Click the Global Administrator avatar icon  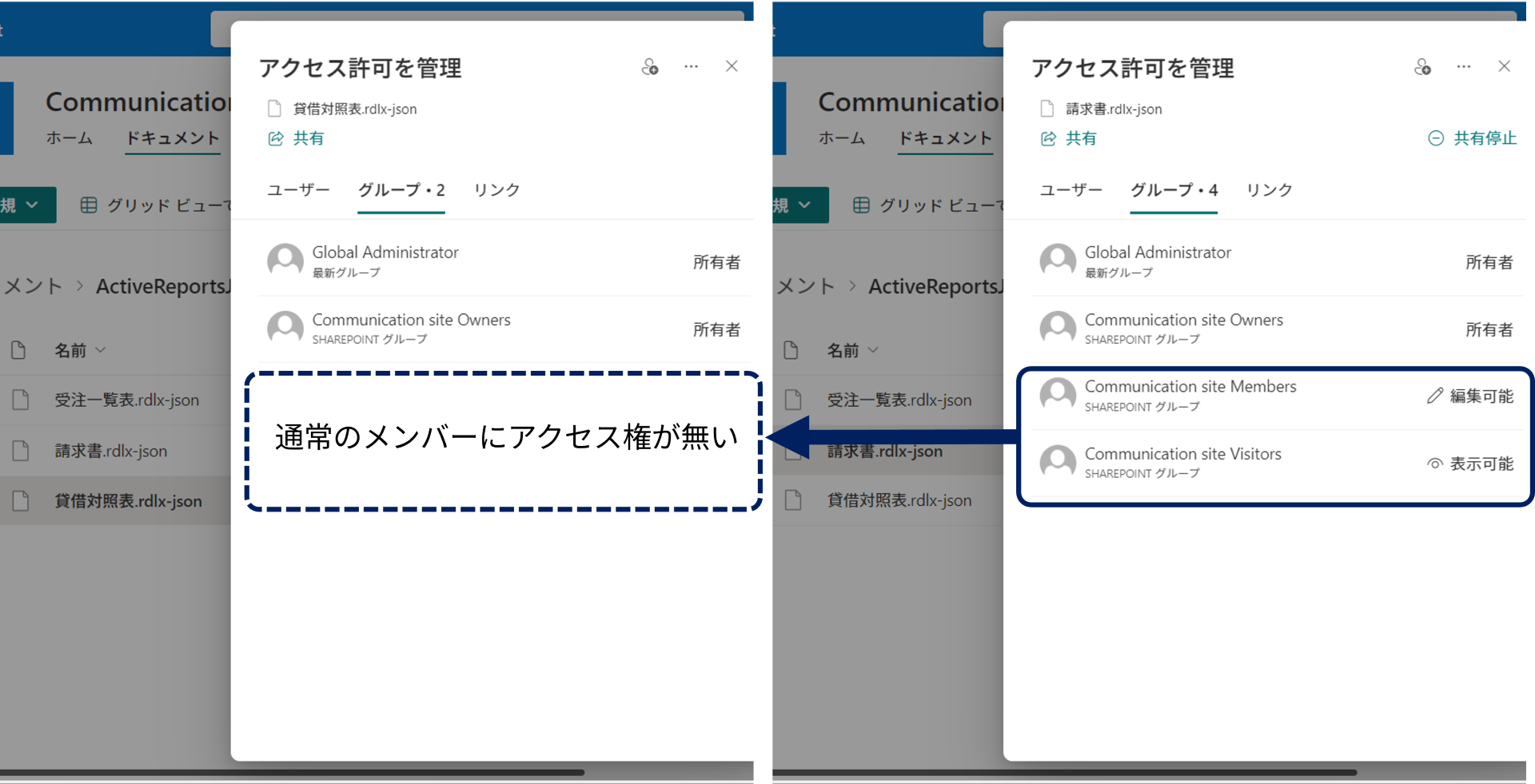(285, 261)
